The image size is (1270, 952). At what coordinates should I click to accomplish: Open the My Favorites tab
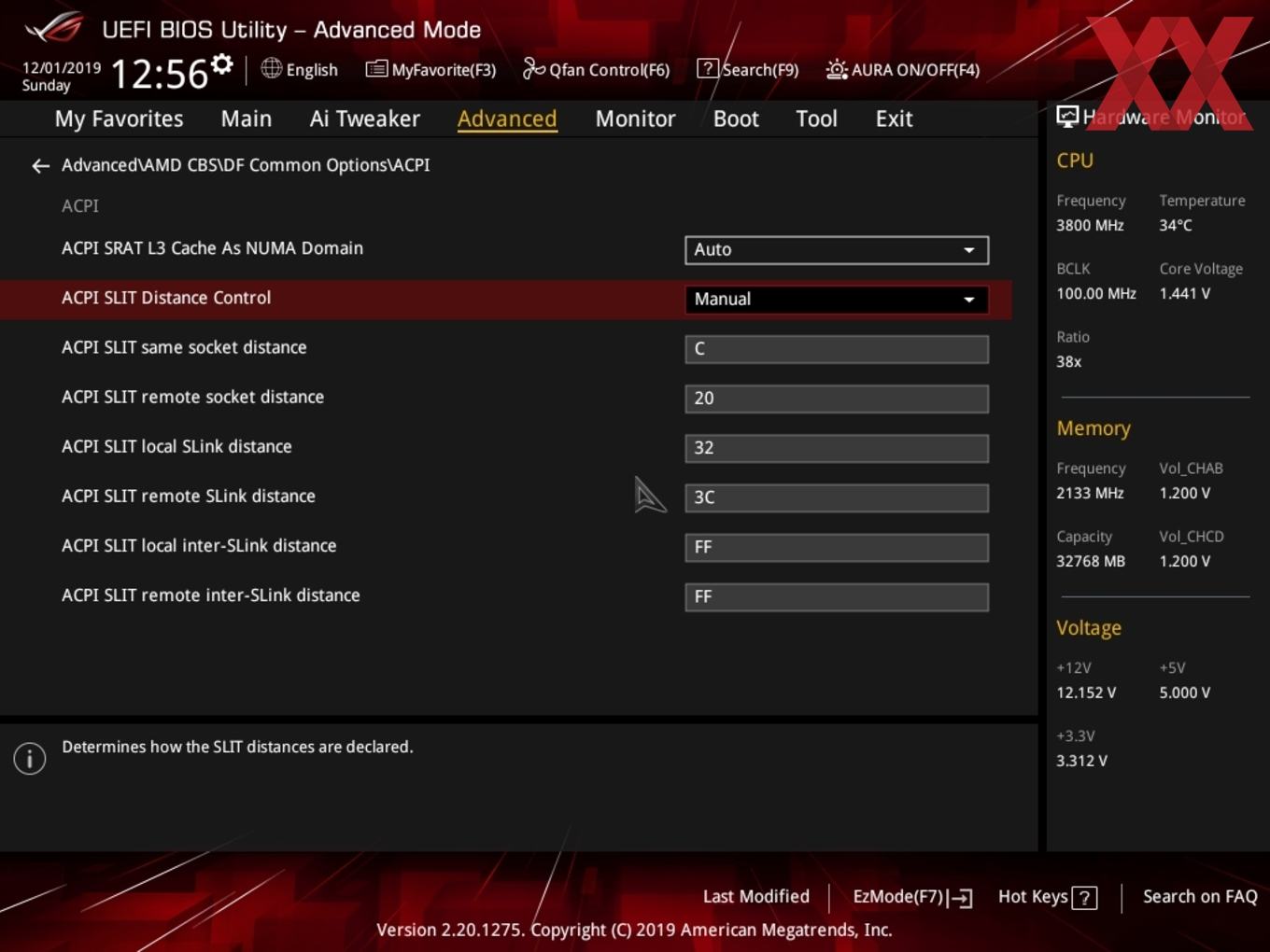(119, 119)
